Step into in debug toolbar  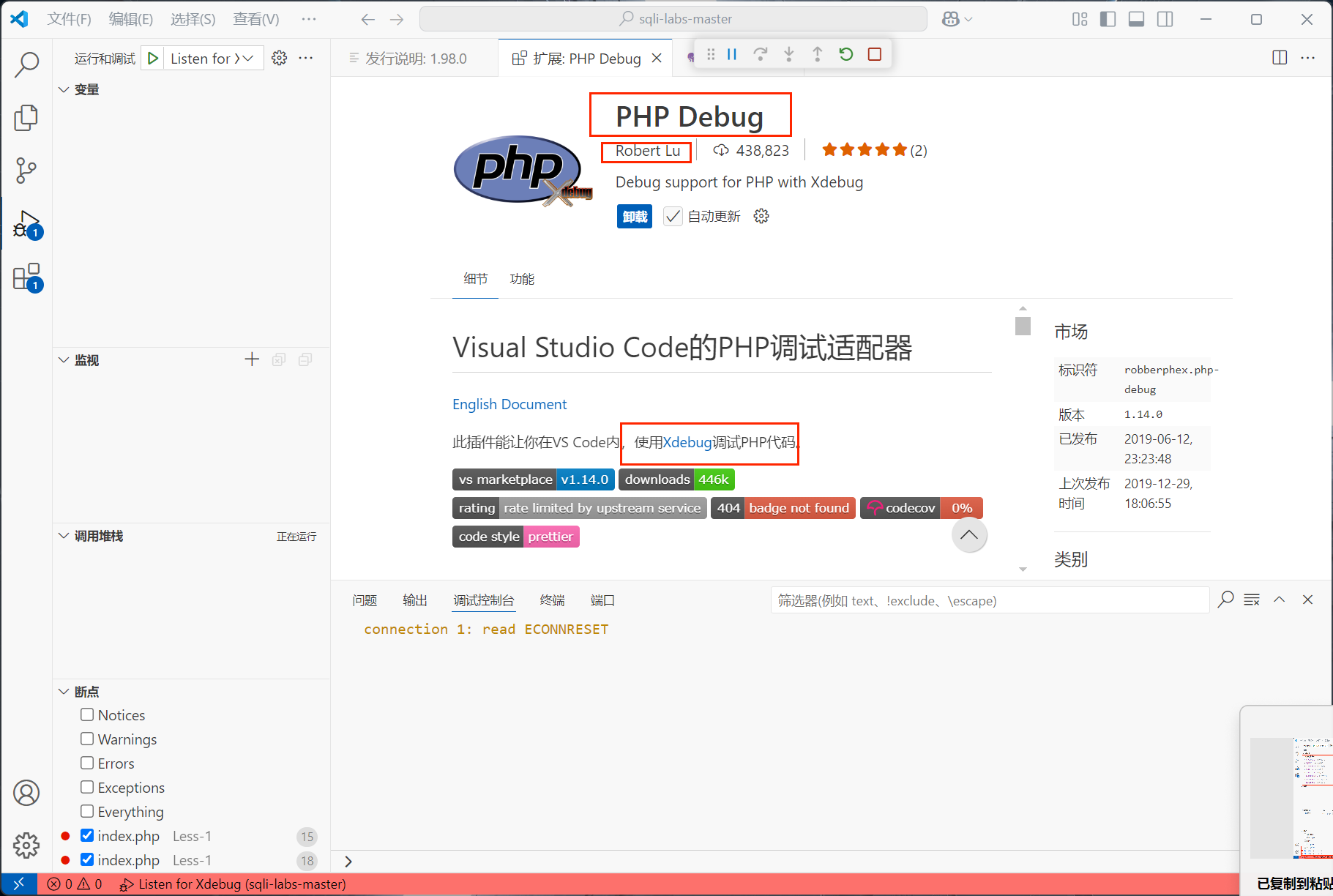[789, 54]
